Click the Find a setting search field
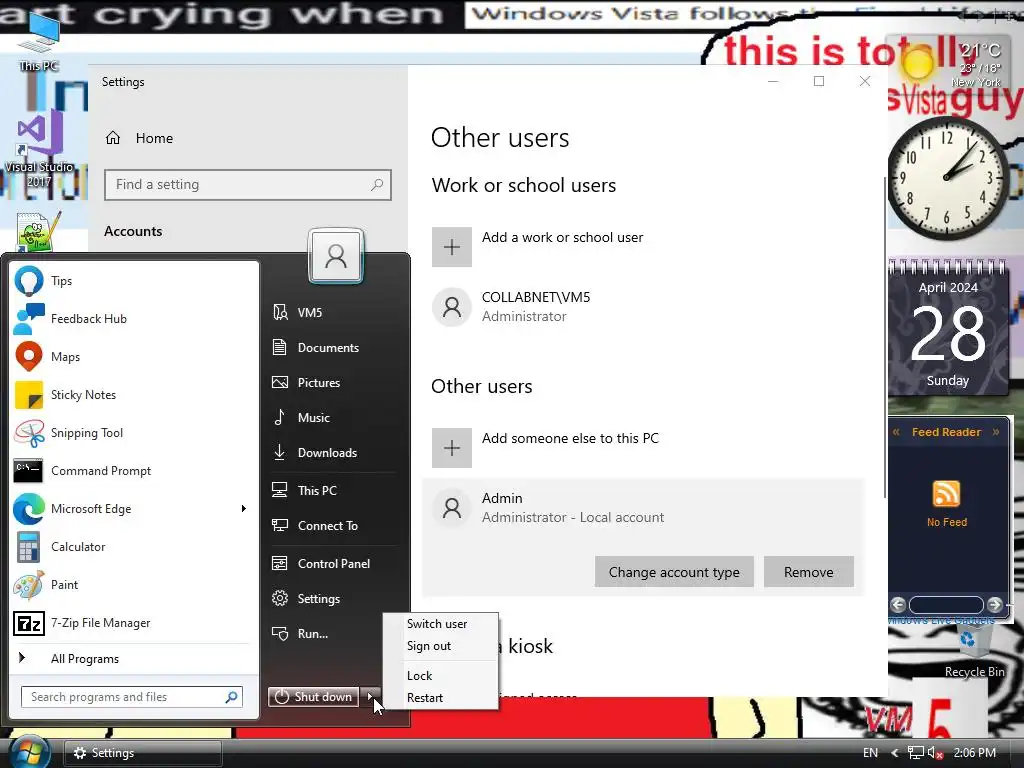 pyautogui.click(x=248, y=185)
